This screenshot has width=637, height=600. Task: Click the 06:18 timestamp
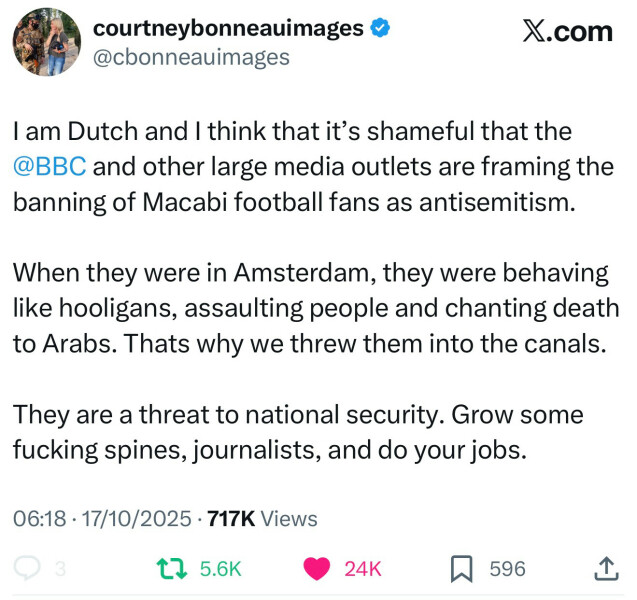[x=39, y=518]
